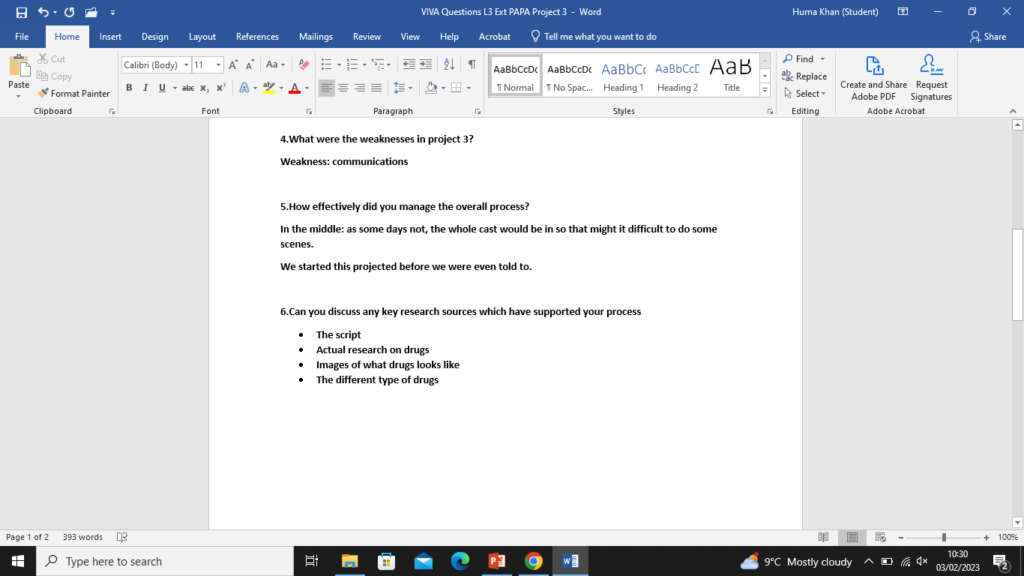This screenshot has width=1024, height=576.
Task: Click the Format Painter tool
Action: [75, 93]
